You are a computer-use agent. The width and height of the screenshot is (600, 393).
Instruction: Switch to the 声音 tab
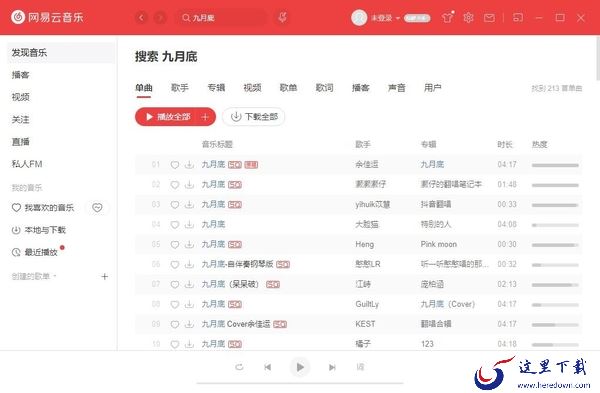pyautogui.click(x=397, y=88)
